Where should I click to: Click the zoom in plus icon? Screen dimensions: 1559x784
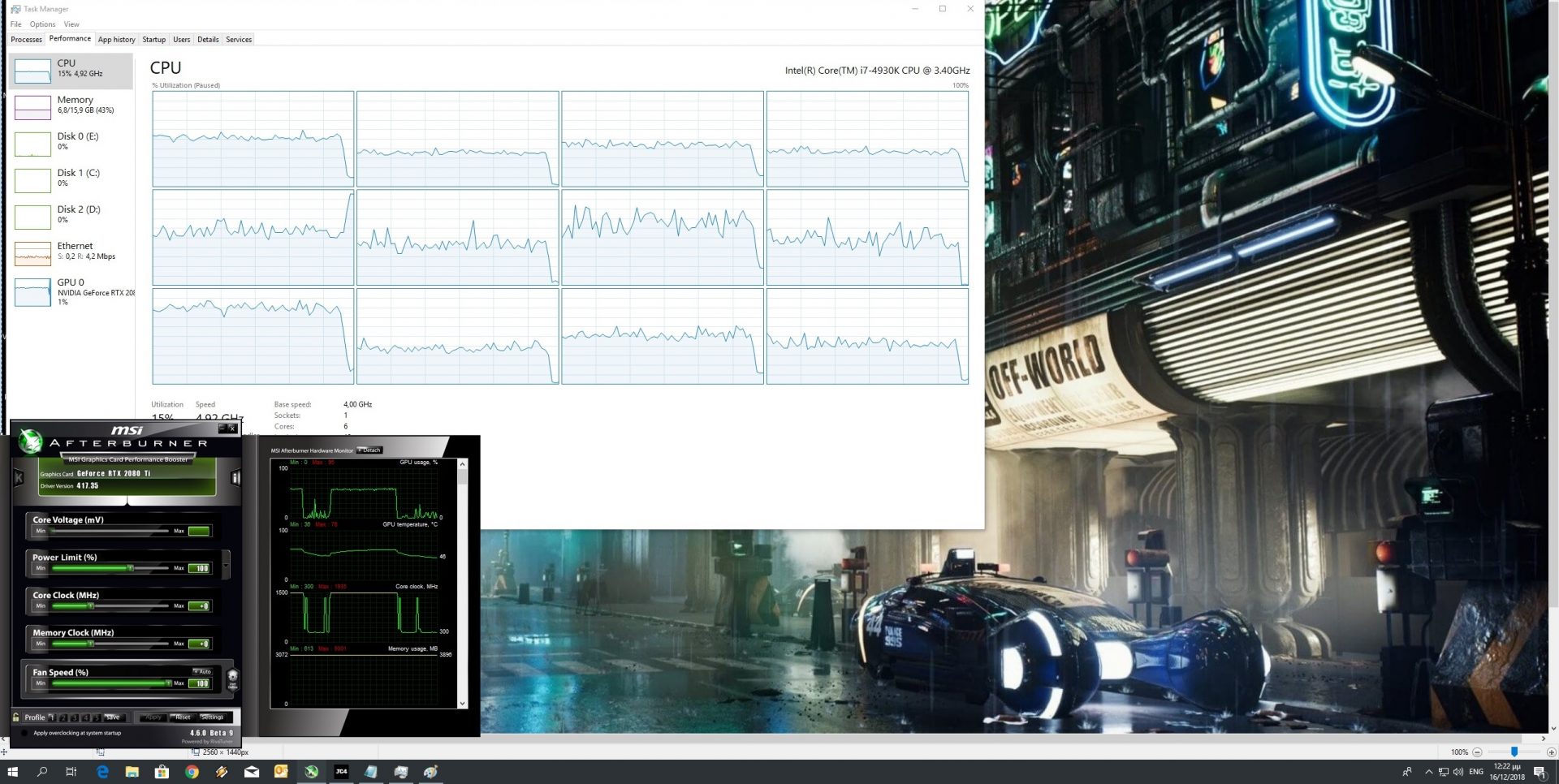click(x=1551, y=752)
